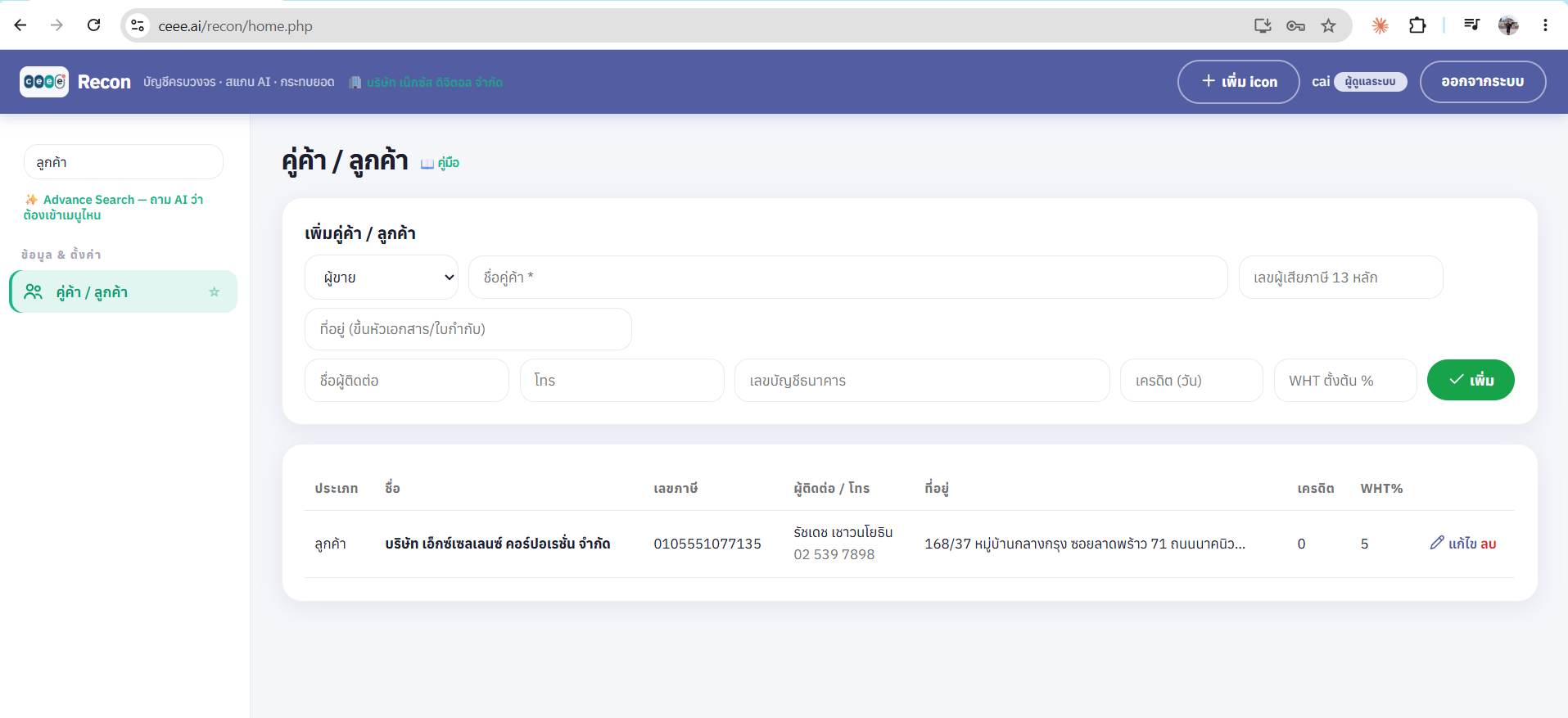The image size is (1568, 718).
Task: Toggle the favorite star on คู่ค้า / ลูกค้า menu
Action: pyautogui.click(x=215, y=291)
